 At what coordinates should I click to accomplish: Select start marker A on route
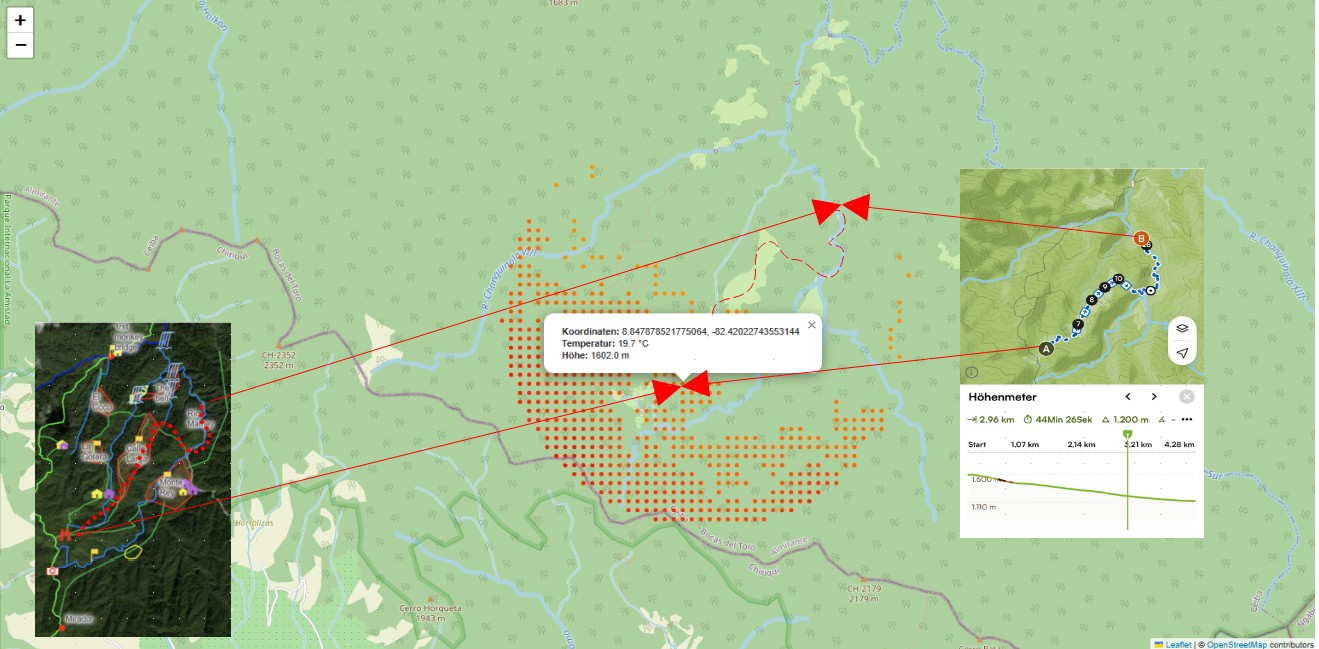pyautogui.click(x=1046, y=349)
